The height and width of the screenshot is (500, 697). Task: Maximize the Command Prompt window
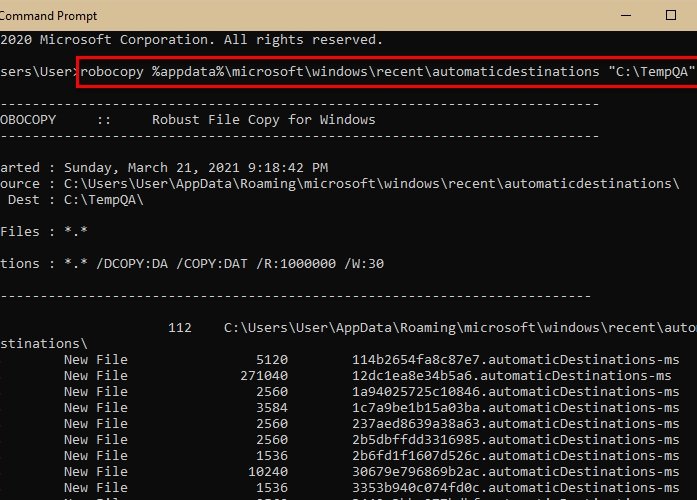(671, 15)
